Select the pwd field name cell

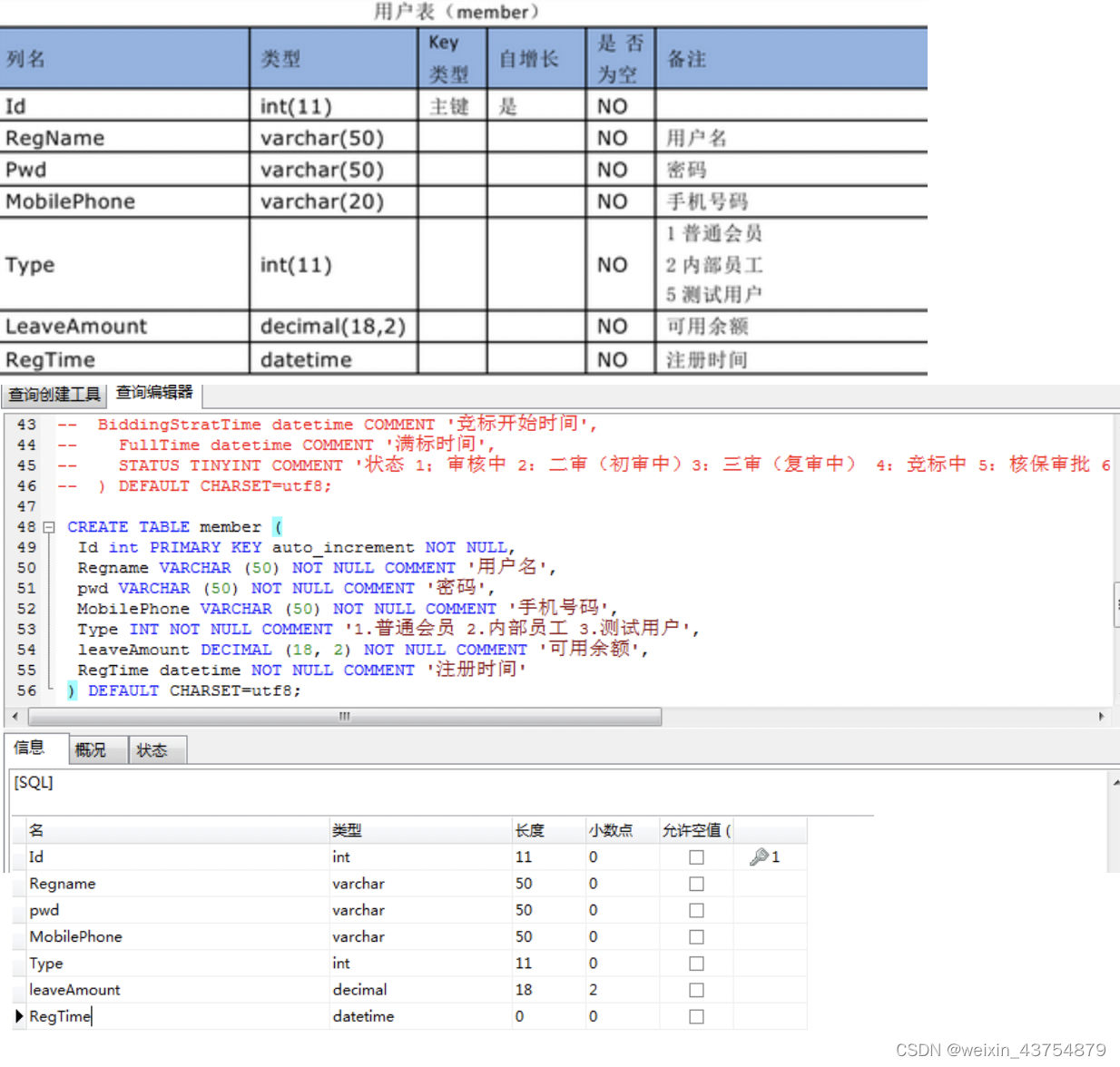click(177, 910)
